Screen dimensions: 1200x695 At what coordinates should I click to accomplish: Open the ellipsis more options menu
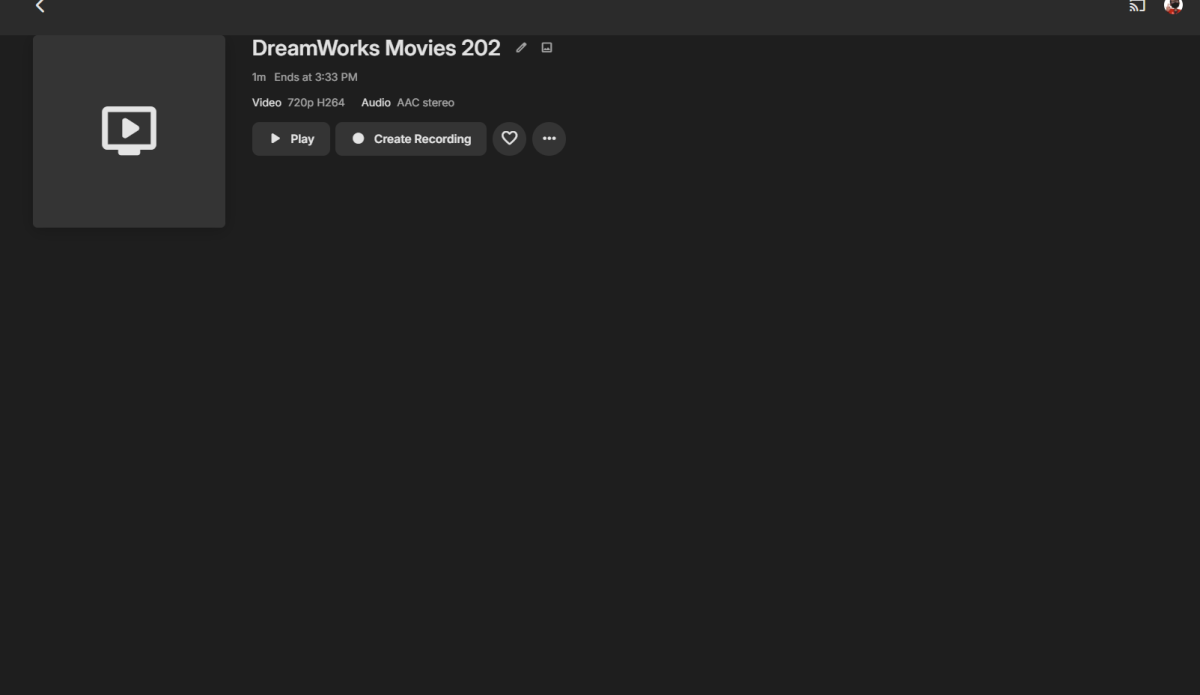549,139
